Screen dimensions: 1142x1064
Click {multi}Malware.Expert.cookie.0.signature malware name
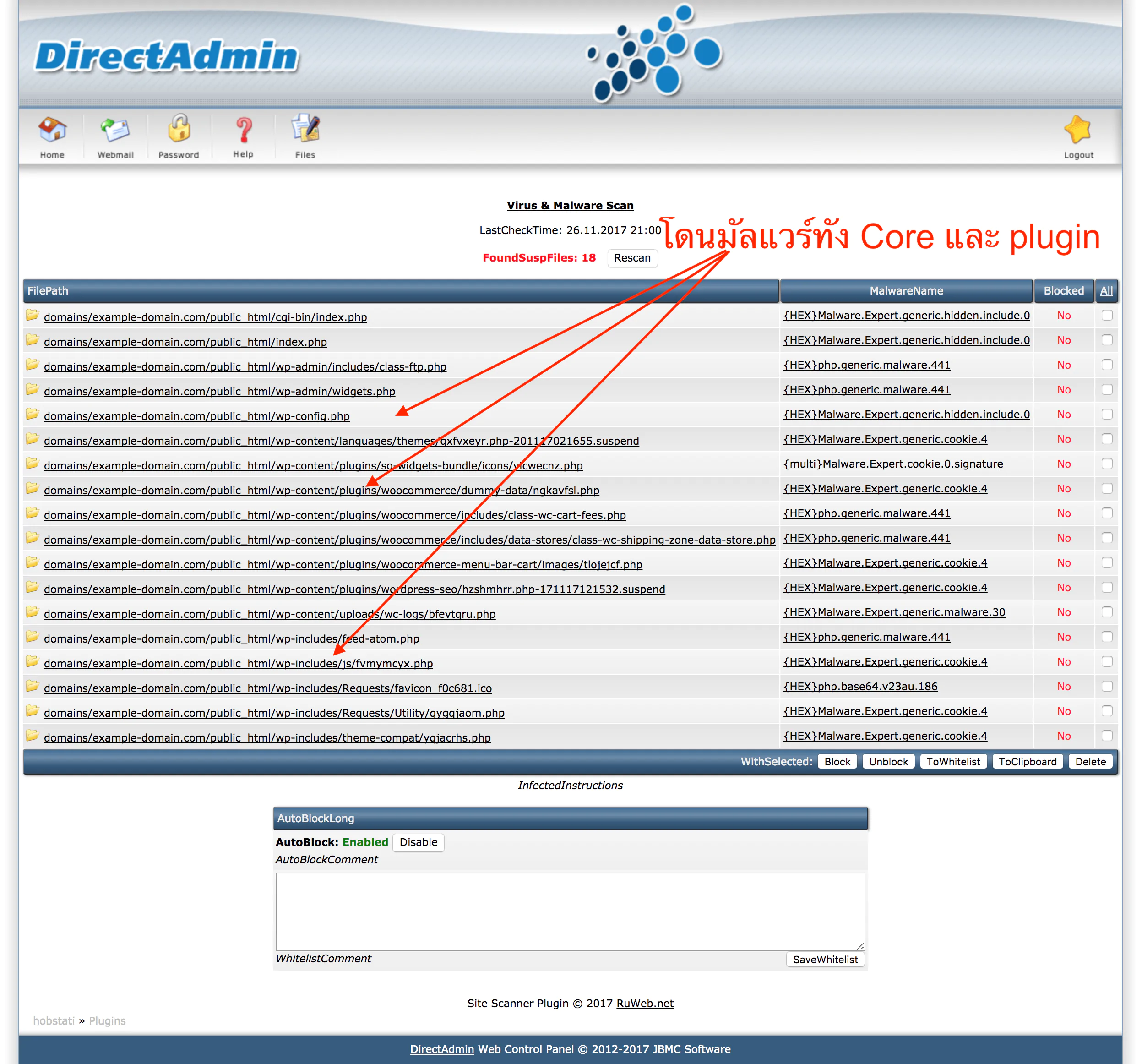tap(893, 464)
